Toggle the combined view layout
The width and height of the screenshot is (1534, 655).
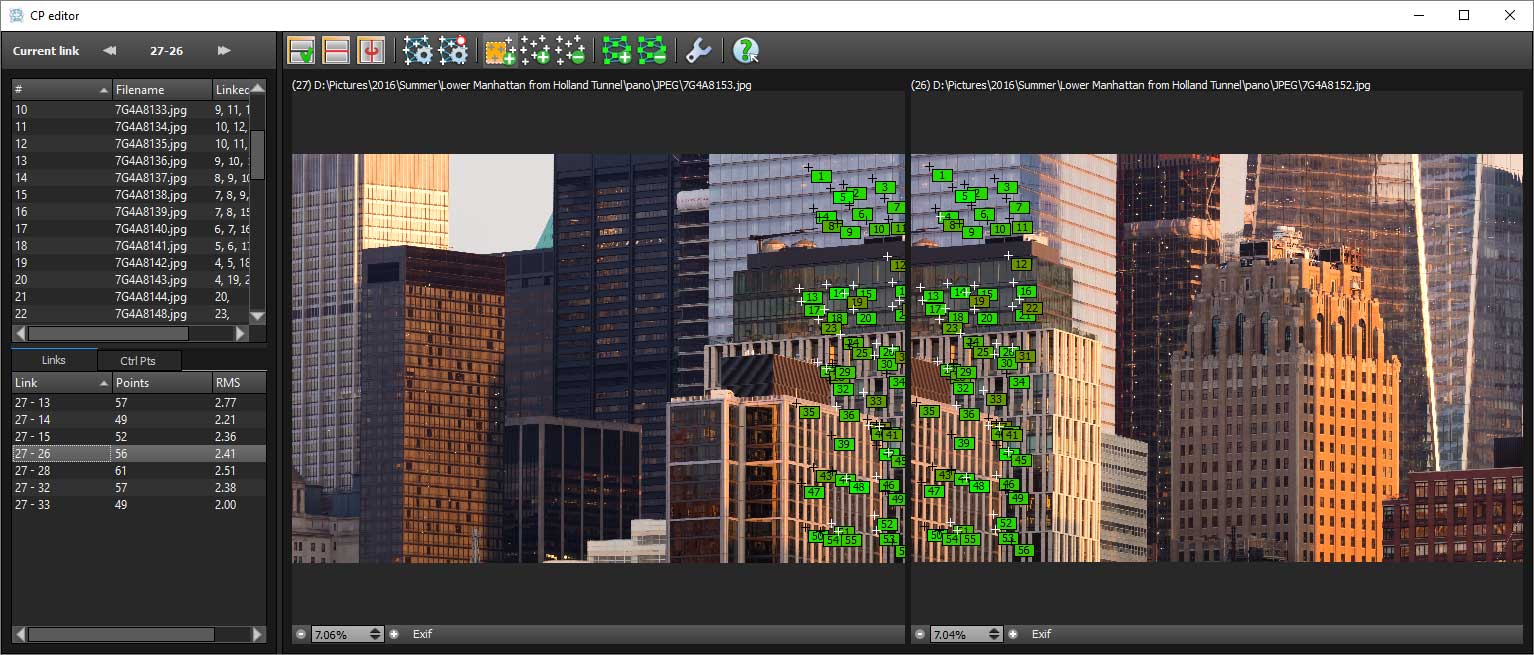pyautogui.click(x=303, y=50)
